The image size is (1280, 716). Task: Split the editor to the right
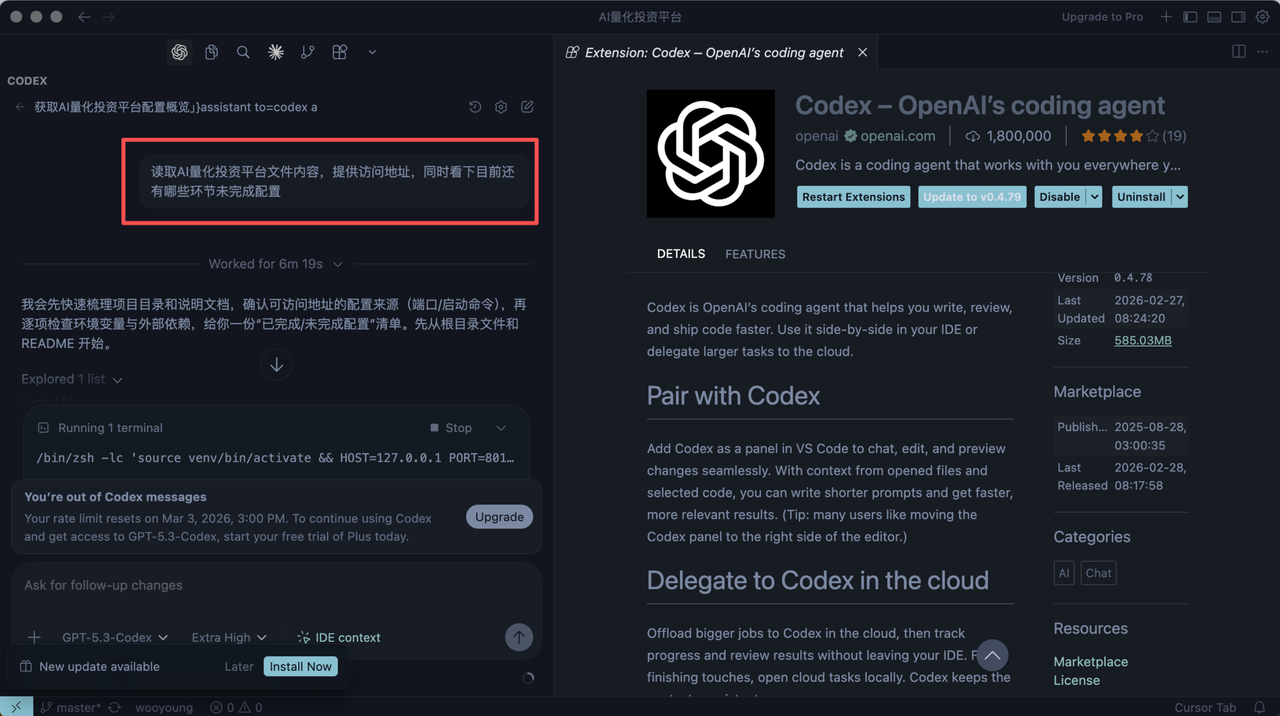point(1238,52)
